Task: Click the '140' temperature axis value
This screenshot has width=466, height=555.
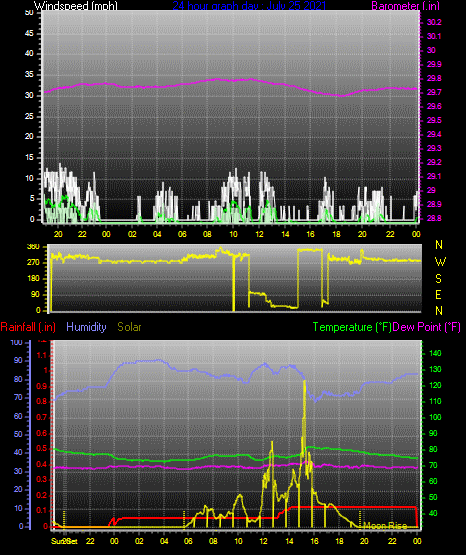Action: click(x=435, y=353)
